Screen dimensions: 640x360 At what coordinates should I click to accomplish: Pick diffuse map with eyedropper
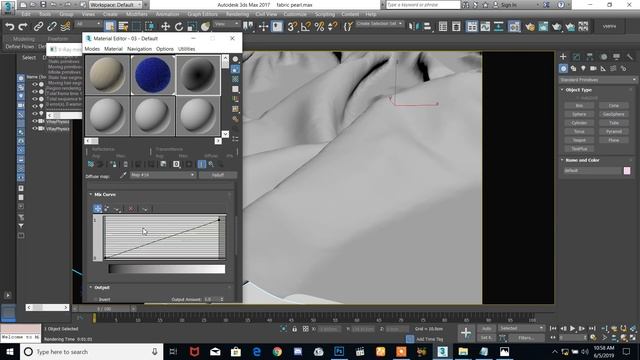click(123, 175)
